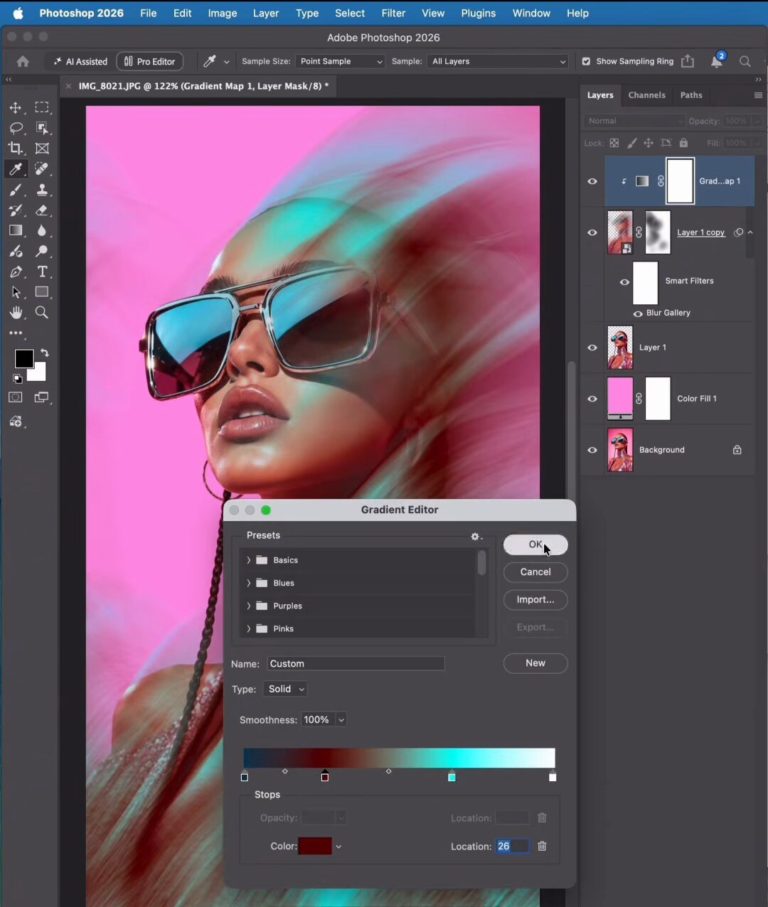Select the Eyedropper tool in toolbar
768x907 pixels.
pyautogui.click(x=16, y=168)
